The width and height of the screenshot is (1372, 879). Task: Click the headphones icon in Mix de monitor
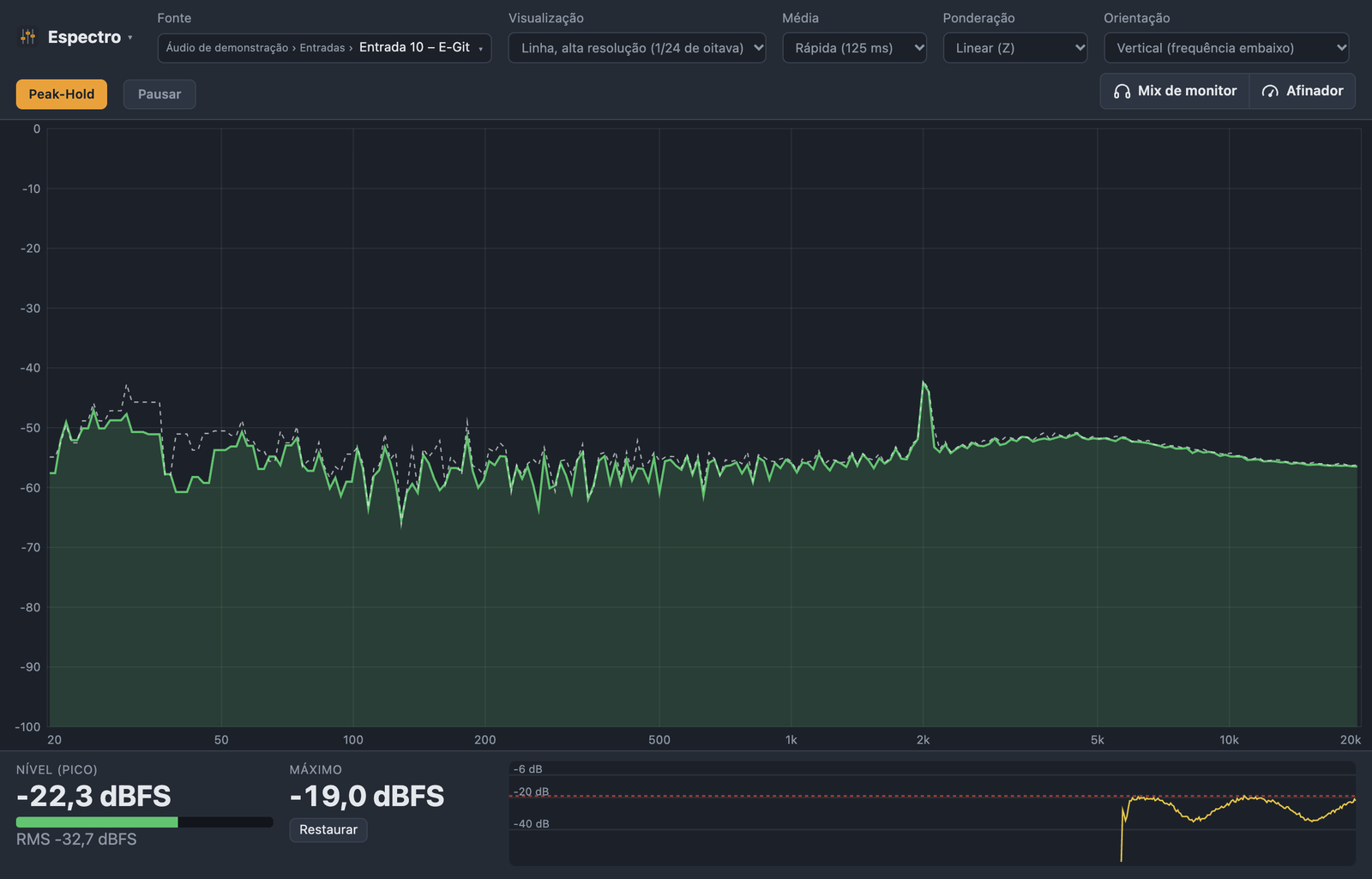pyautogui.click(x=1122, y=91)
